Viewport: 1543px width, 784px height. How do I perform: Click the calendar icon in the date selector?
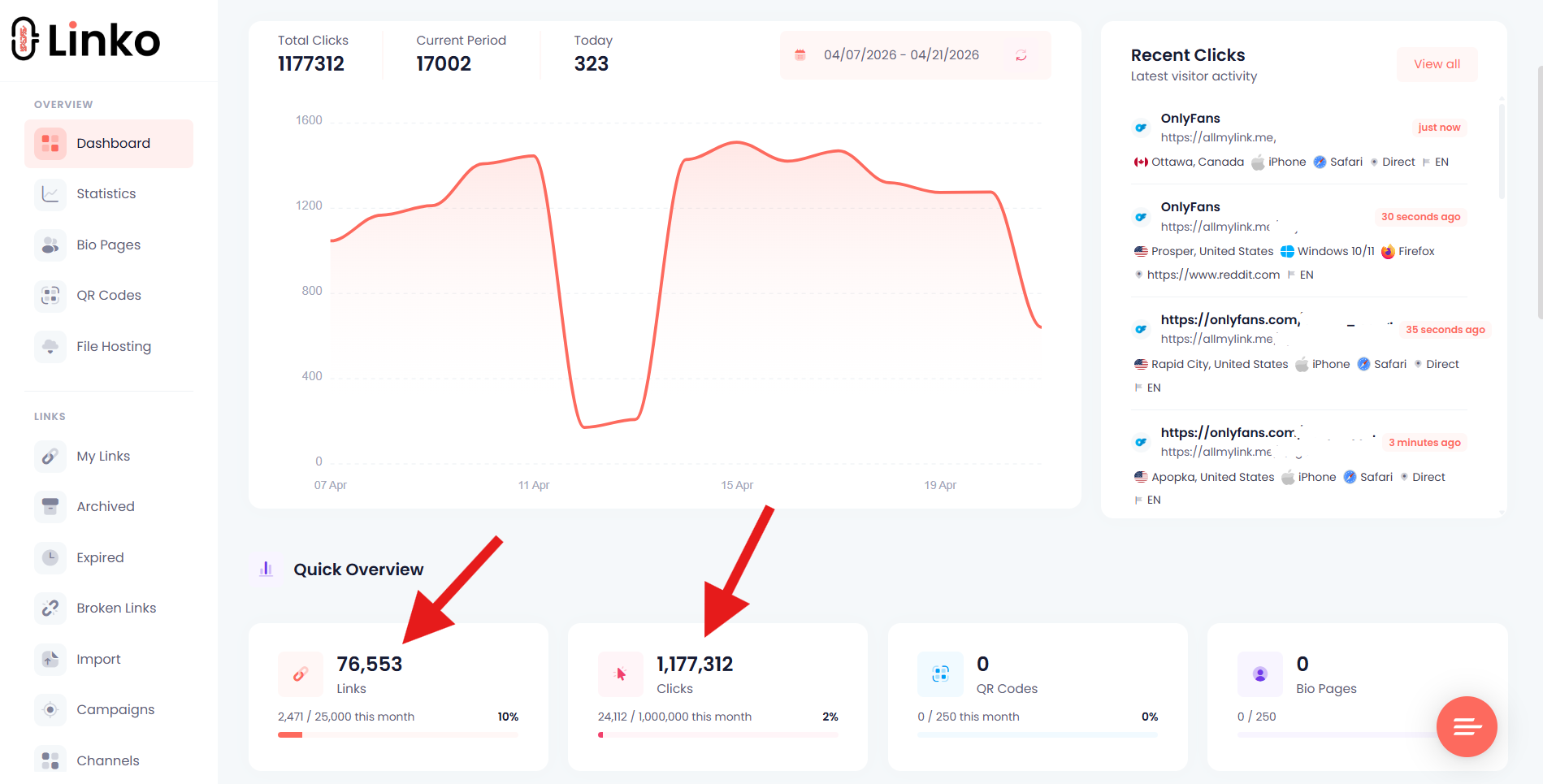[x=800, y=54]
